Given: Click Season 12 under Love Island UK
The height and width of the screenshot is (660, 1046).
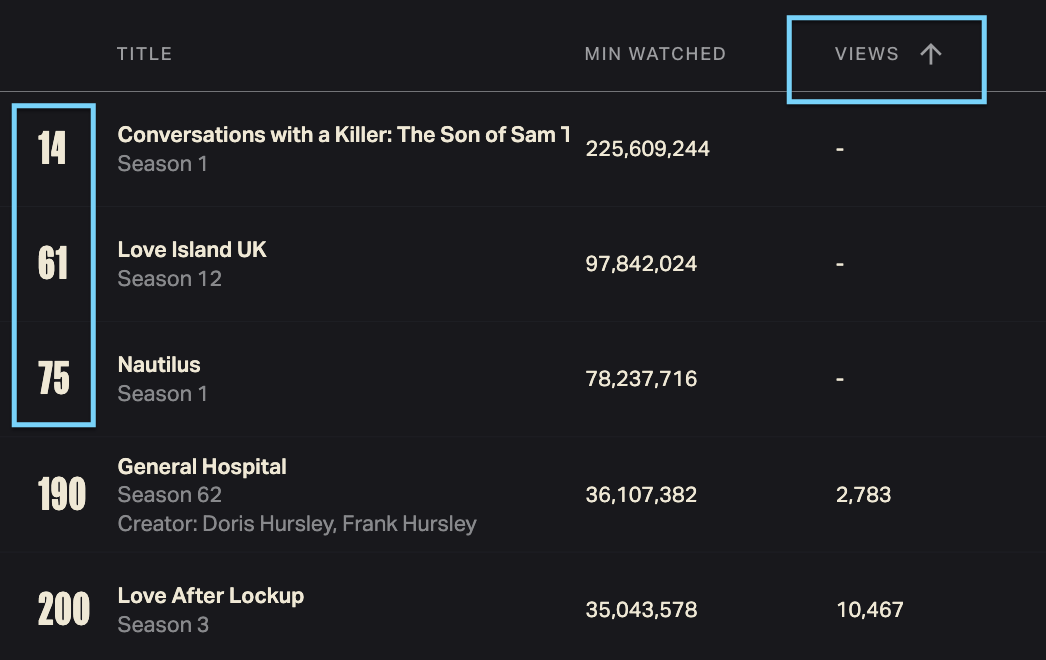Looking at the screenshot, I should (x=169, y=279).
